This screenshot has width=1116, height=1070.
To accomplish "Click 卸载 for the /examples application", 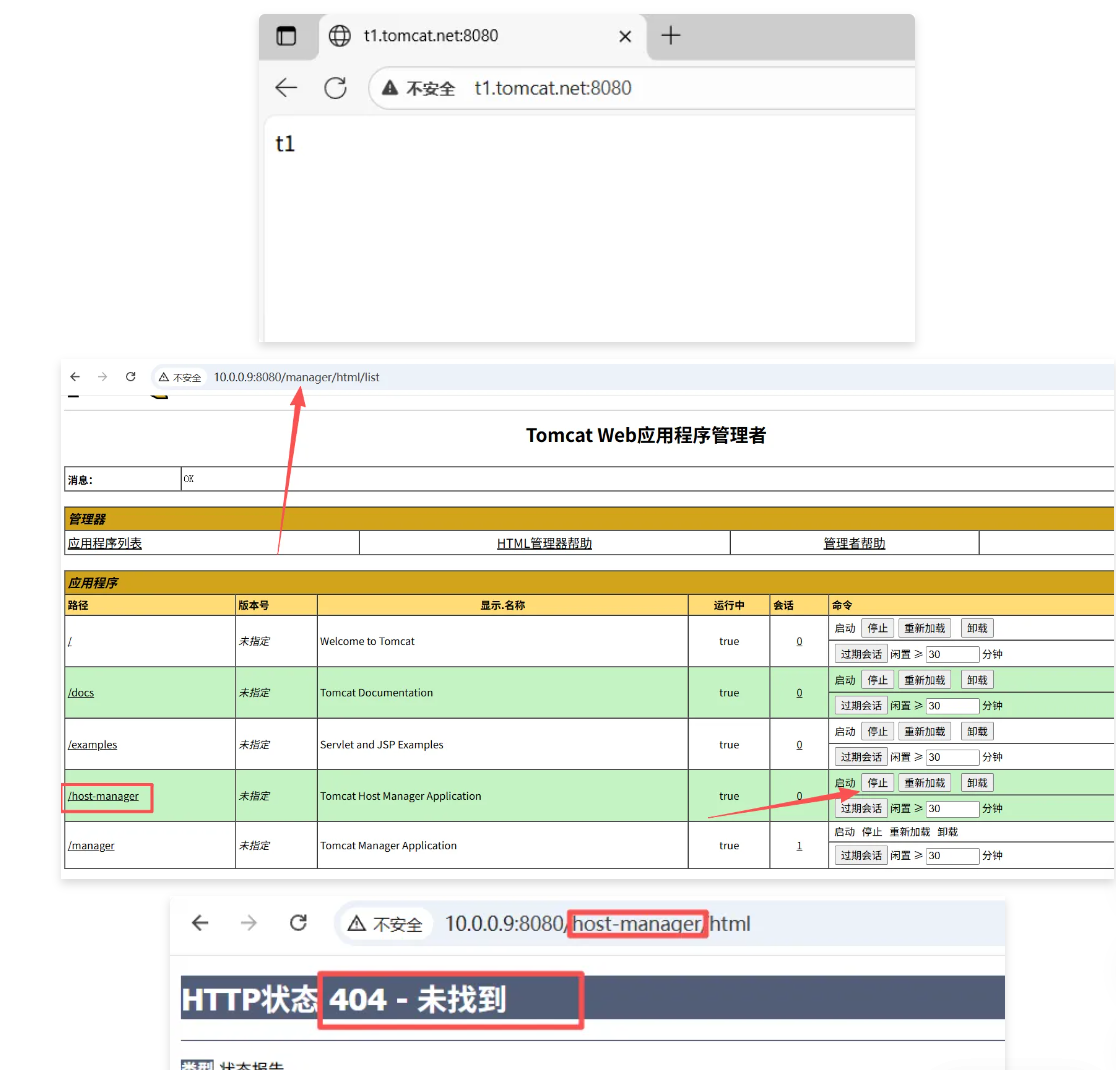I will click(x=977, y=732).
